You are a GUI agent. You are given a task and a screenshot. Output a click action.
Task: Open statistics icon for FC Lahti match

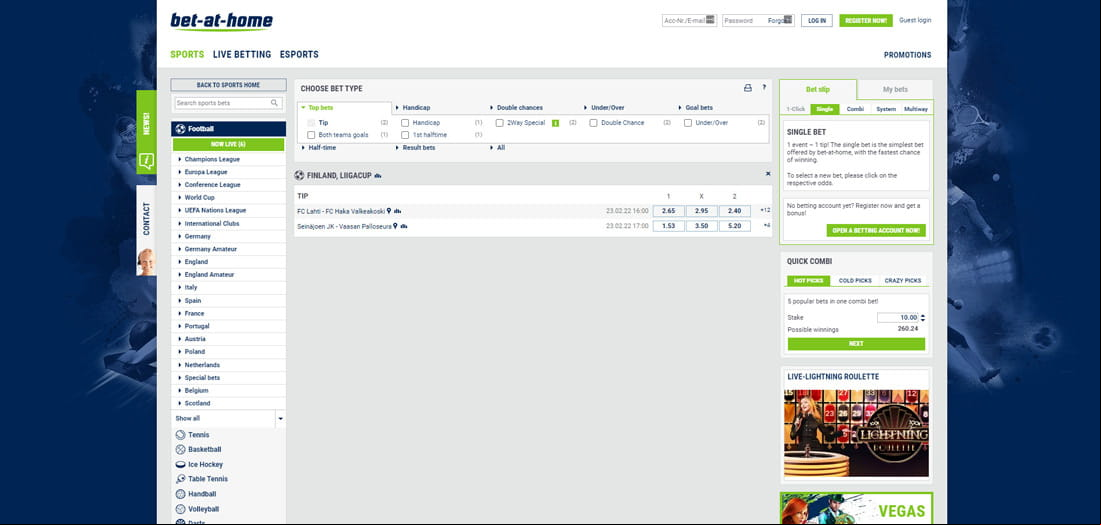tap(397, 211)
